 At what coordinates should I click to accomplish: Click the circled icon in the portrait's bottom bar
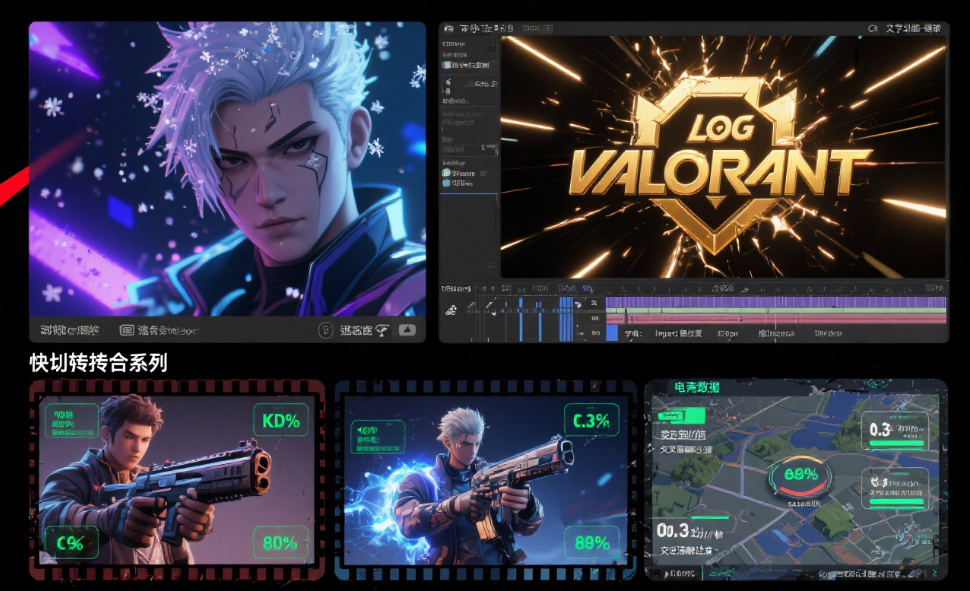[325, 330]
